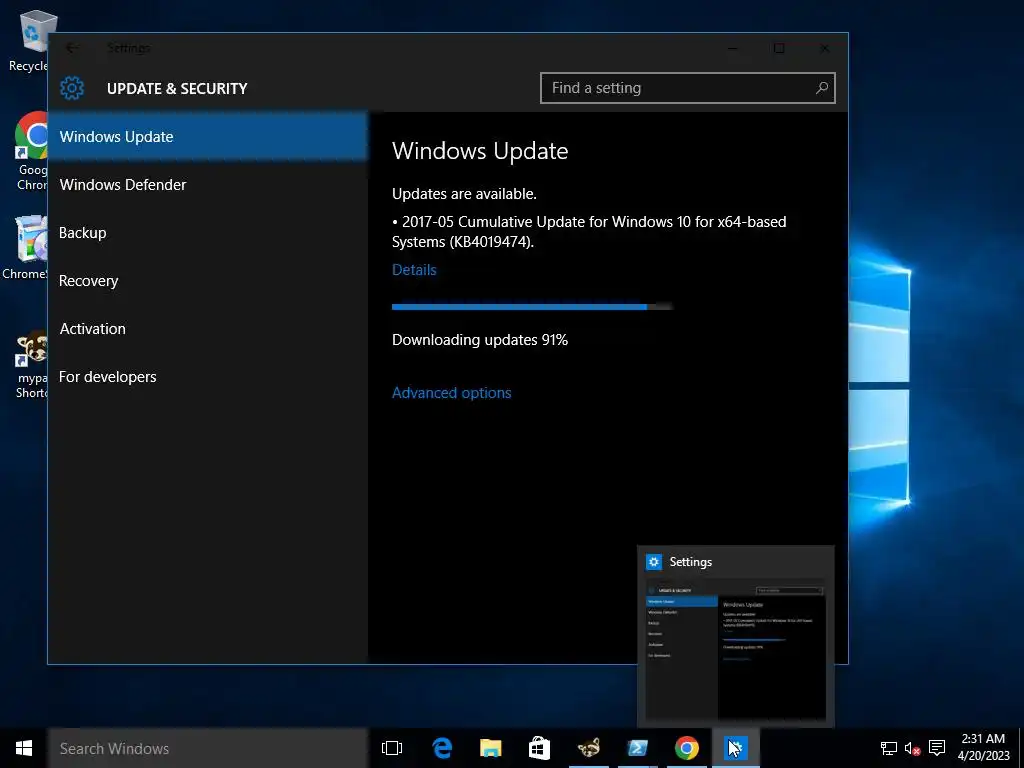The height and width of the screenshot is (768, 1024).
Task: Minimize the Settings window
Action: (x=733, y=48)
